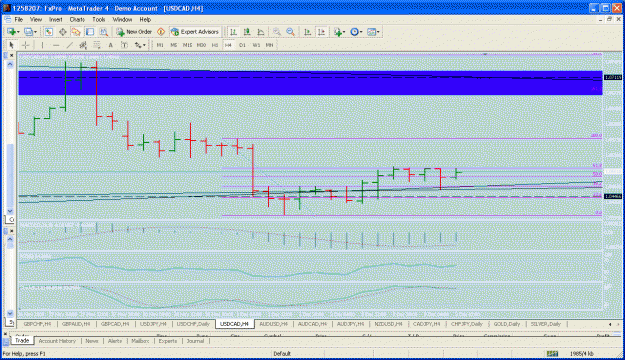The width and height of the screenshot is (625, 360).
Task: Open the Strategy Tester icon
Action: [x=104, y=32]
